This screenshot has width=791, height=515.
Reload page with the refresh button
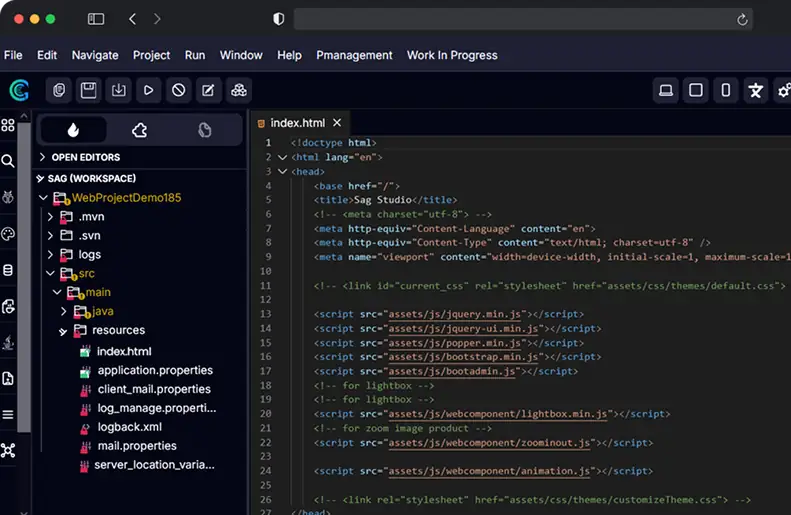click(742, 20)
